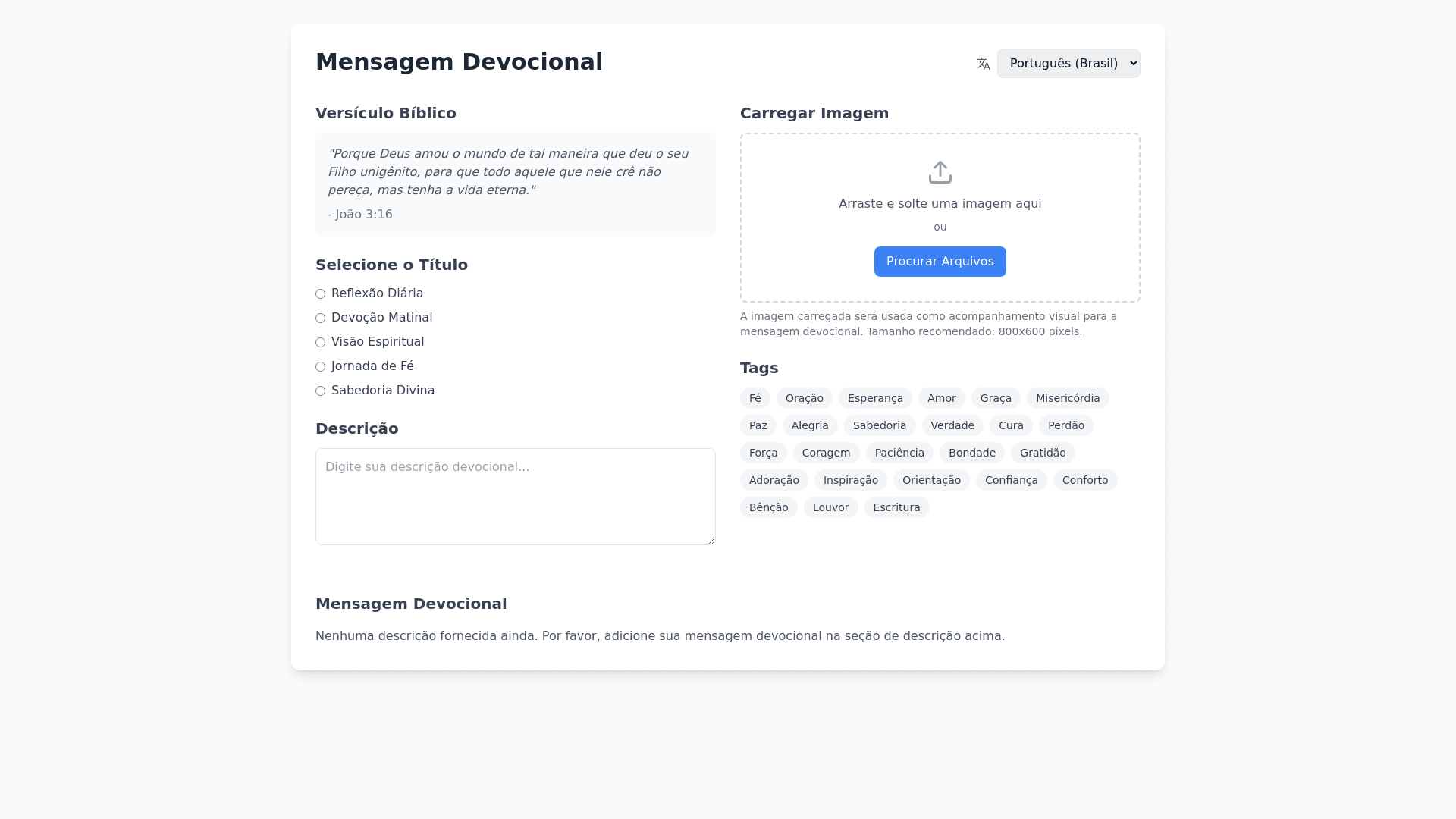The image size is (1456, 819).
Task: Select the Gratidão tag
Action: tap(1042, 453)
